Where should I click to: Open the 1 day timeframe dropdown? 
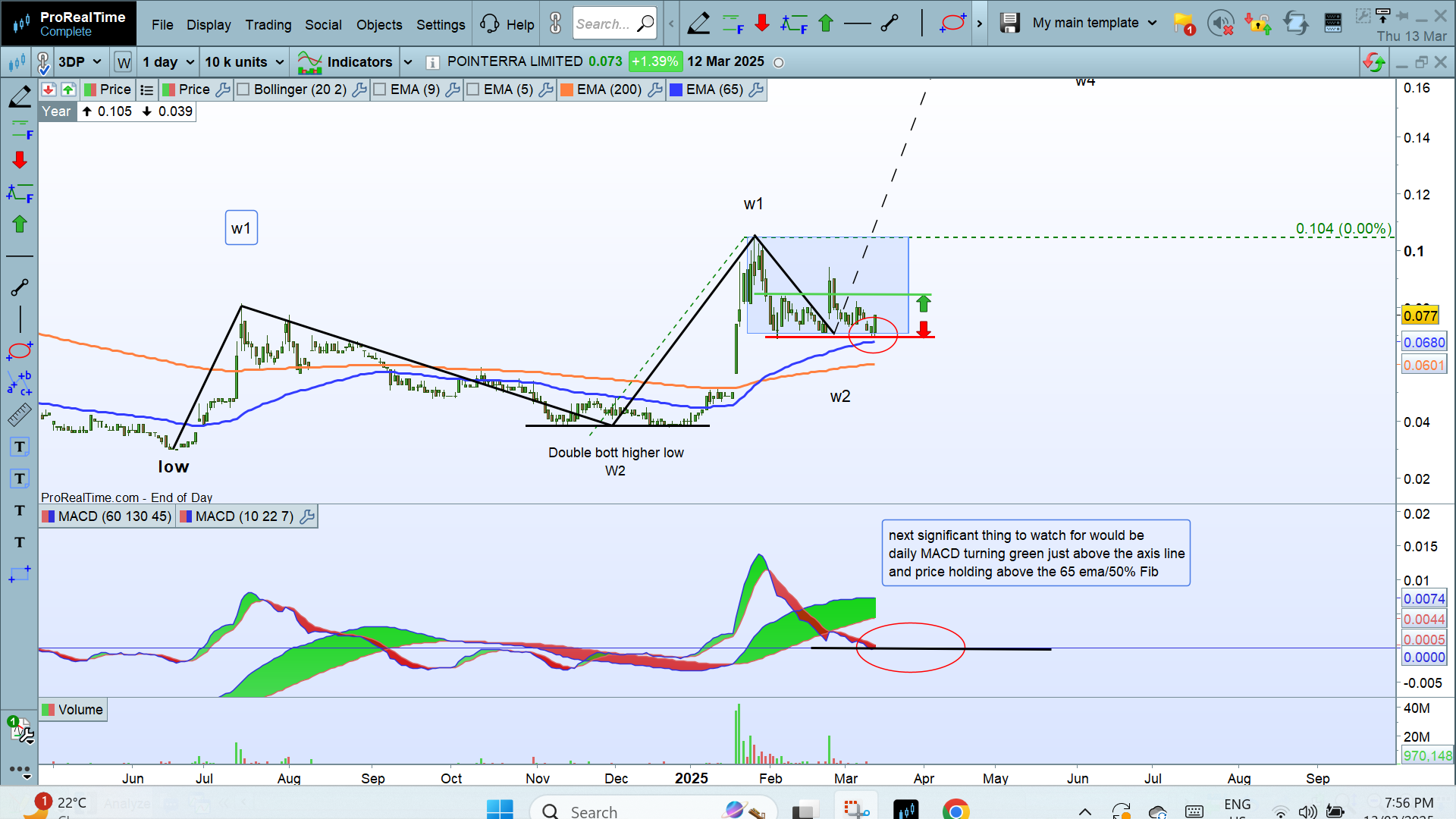[x=168, y=62]
